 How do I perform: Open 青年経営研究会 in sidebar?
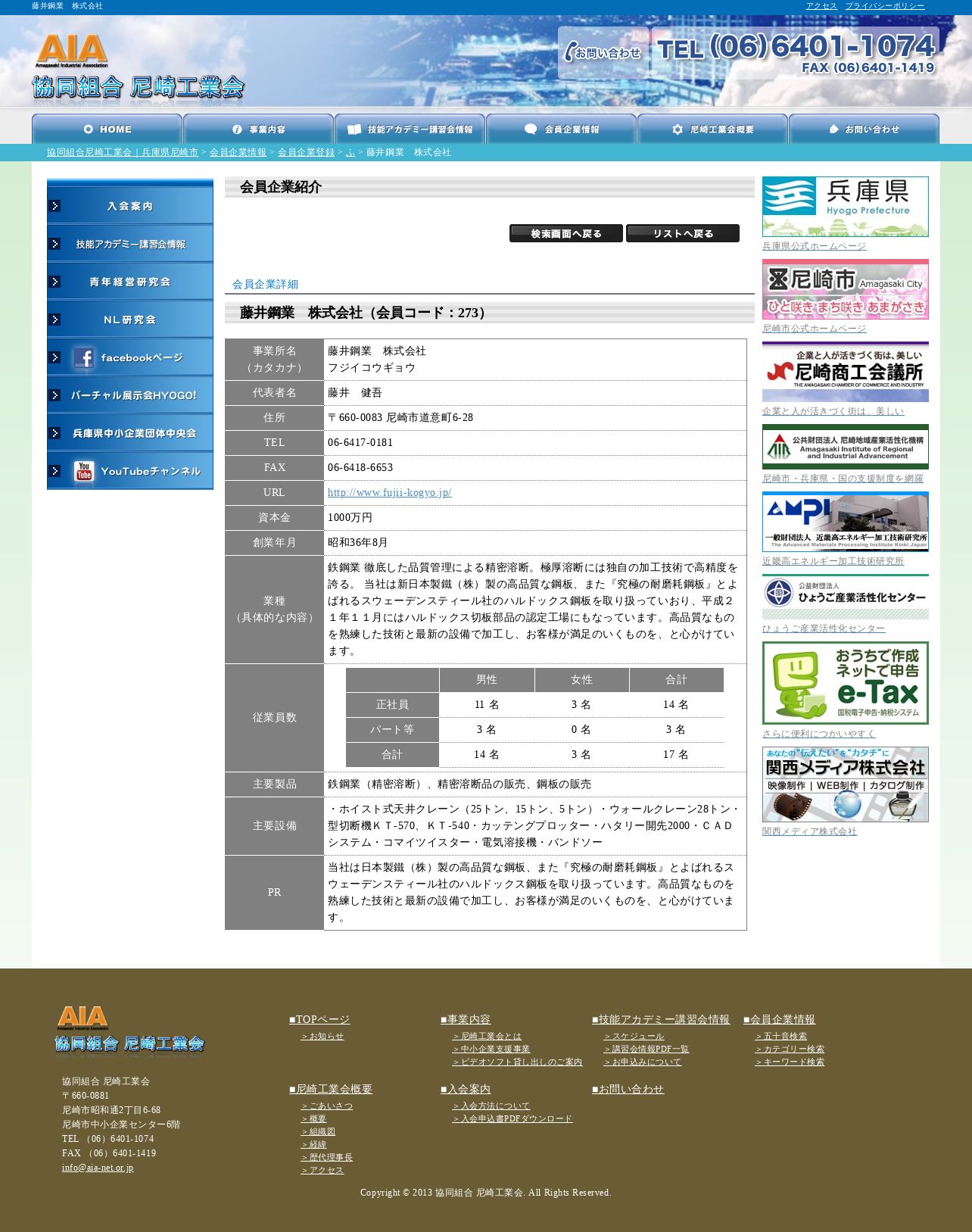coord(130,282)
